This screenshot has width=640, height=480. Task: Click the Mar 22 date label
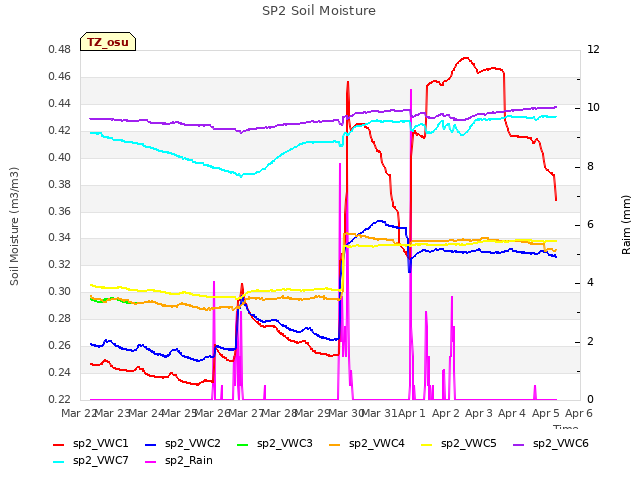click(79, 414)
